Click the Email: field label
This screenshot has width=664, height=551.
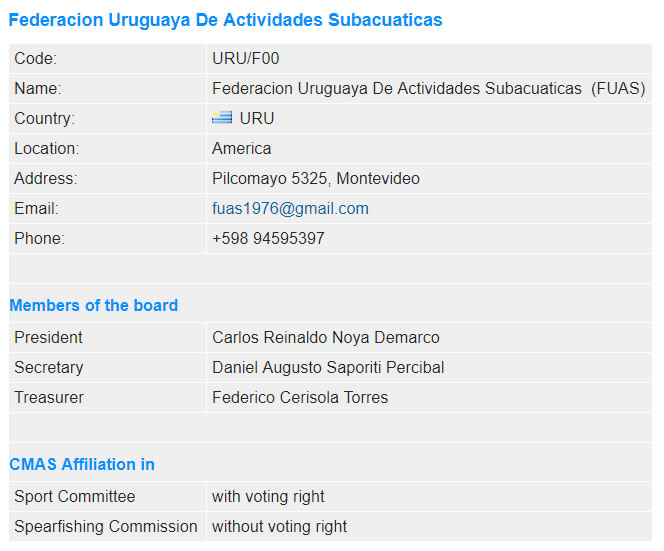(36, 209)
